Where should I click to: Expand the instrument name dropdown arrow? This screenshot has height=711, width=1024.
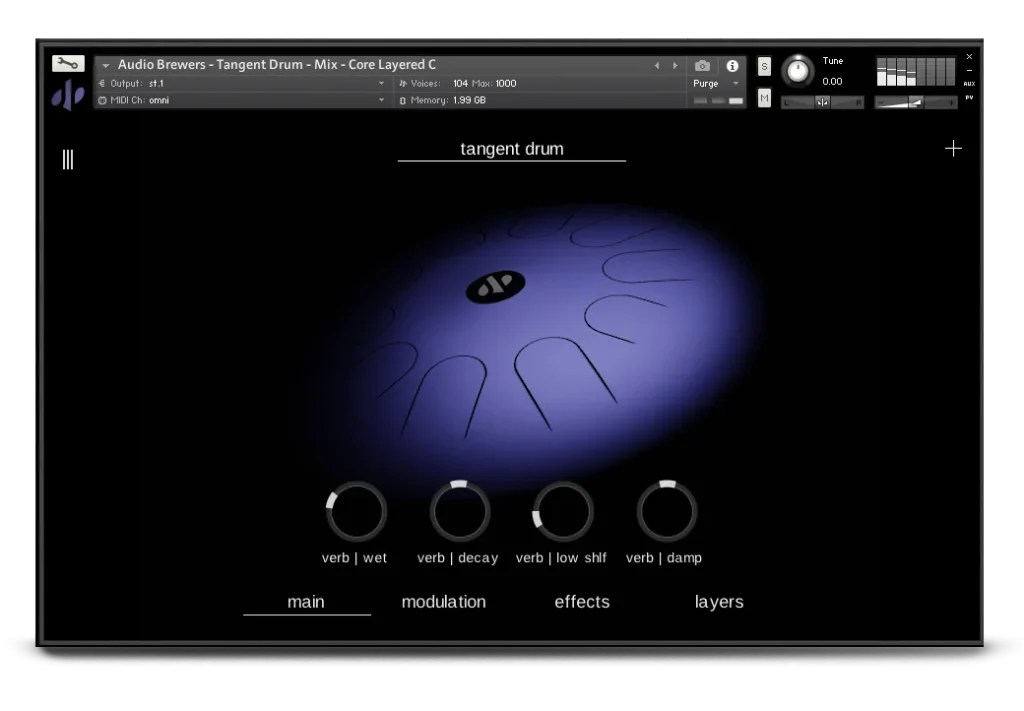[x=106, y=65]
